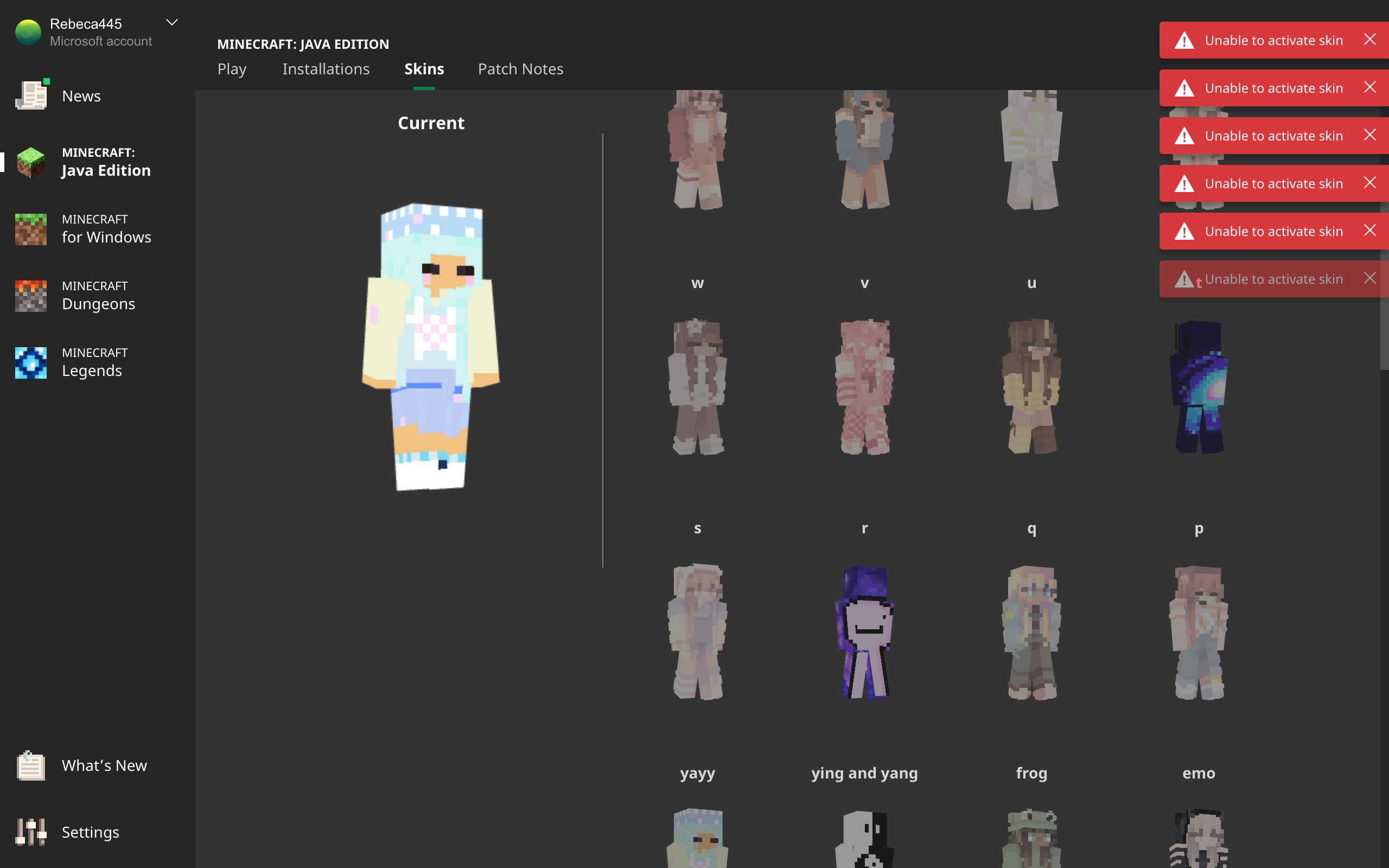The height and width of the screenshot is (868, 1389).
Task: Expand the account dropdown chevron
Action: point(171,23)
